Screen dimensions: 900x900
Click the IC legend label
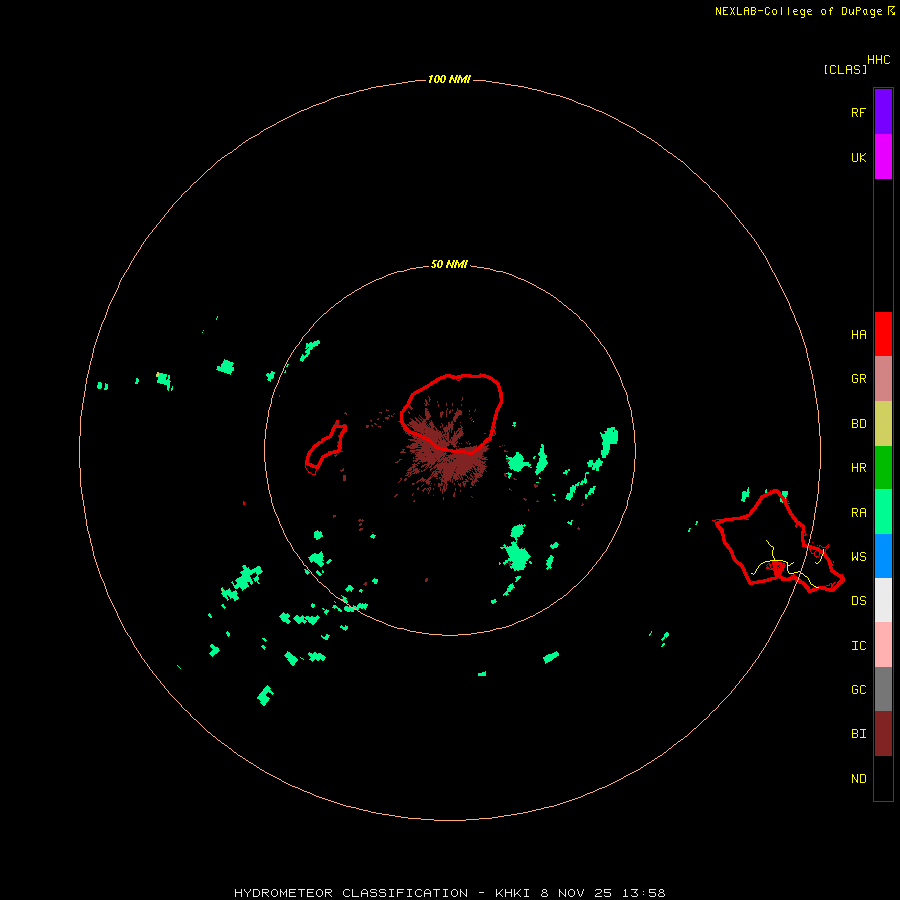858,646
